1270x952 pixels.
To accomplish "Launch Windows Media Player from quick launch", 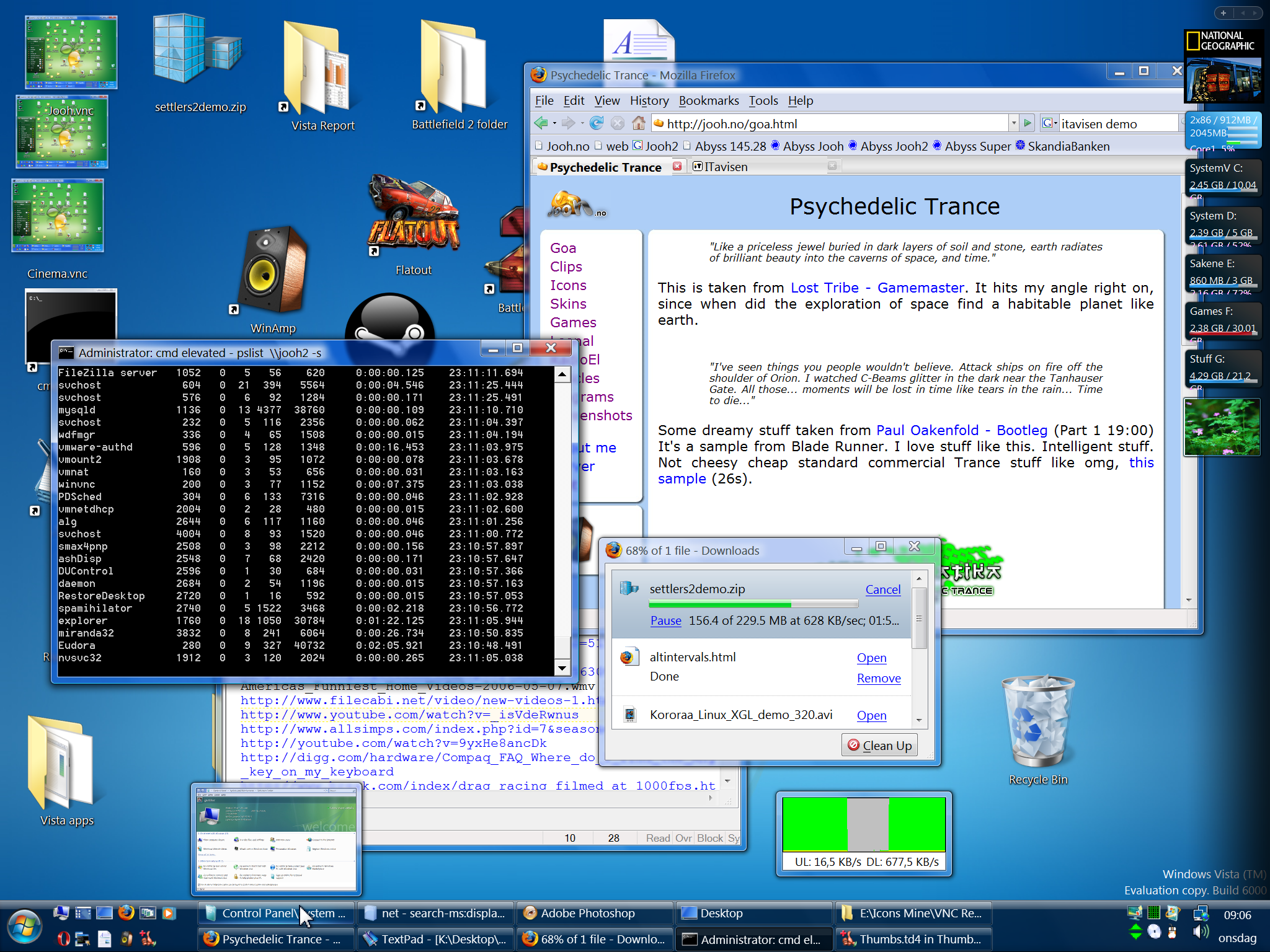I will (169, 912).
